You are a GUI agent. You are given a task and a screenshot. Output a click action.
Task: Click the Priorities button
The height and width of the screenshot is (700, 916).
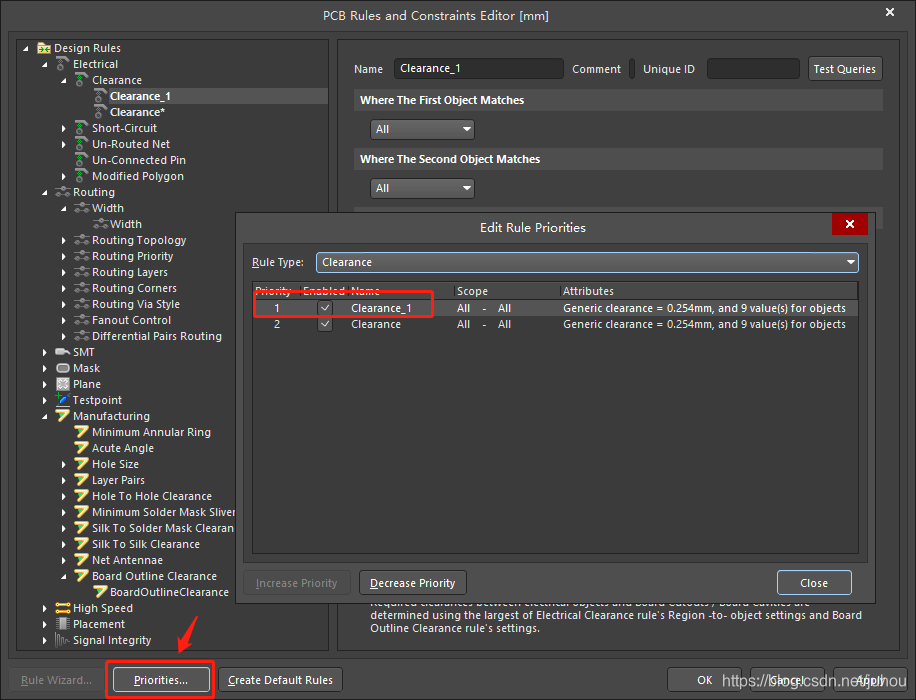pyautogui.click(x=161, y=680)
